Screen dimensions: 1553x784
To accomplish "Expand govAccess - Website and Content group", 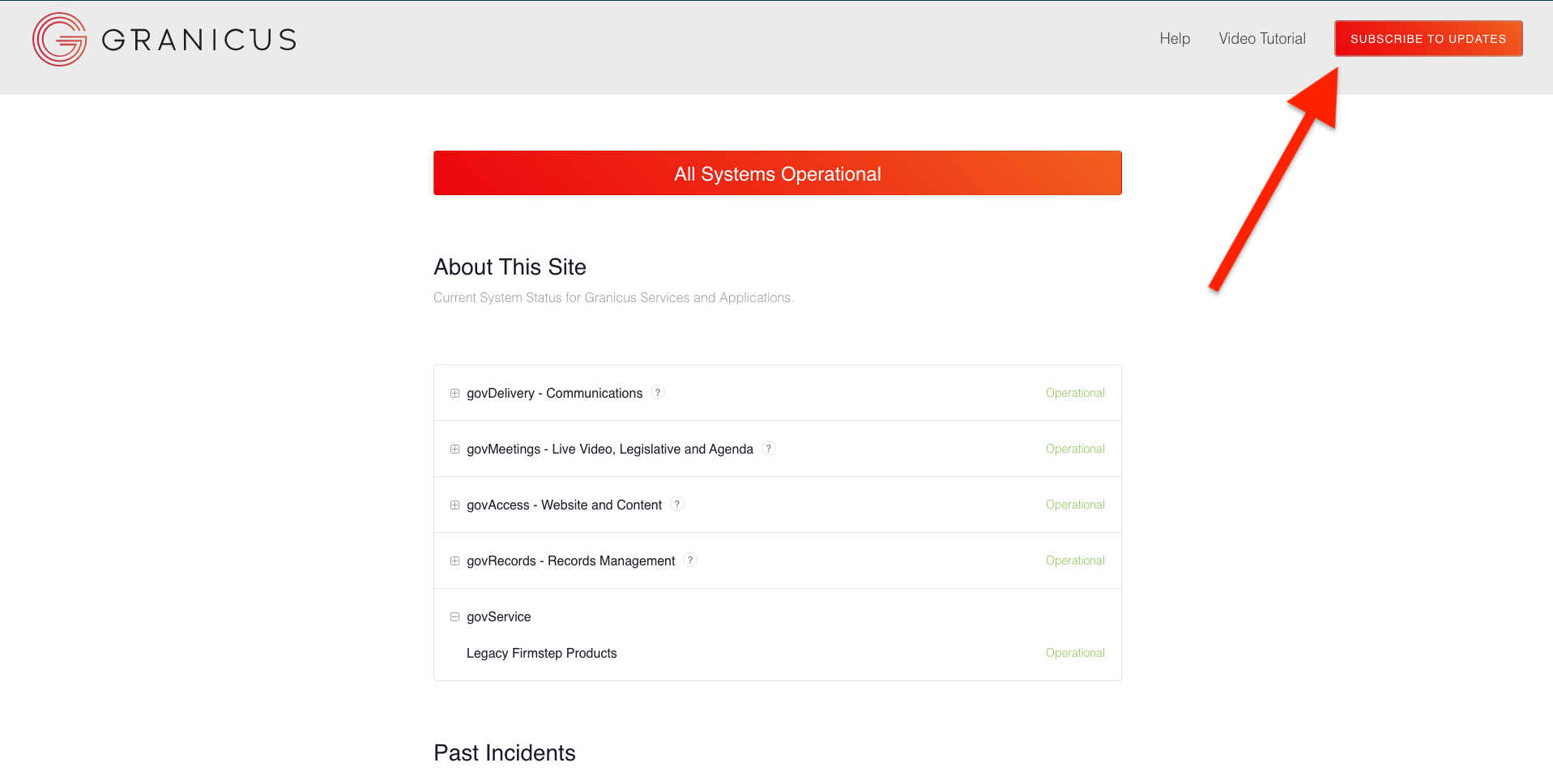I will pyautogui.click(x=455, y=505).
